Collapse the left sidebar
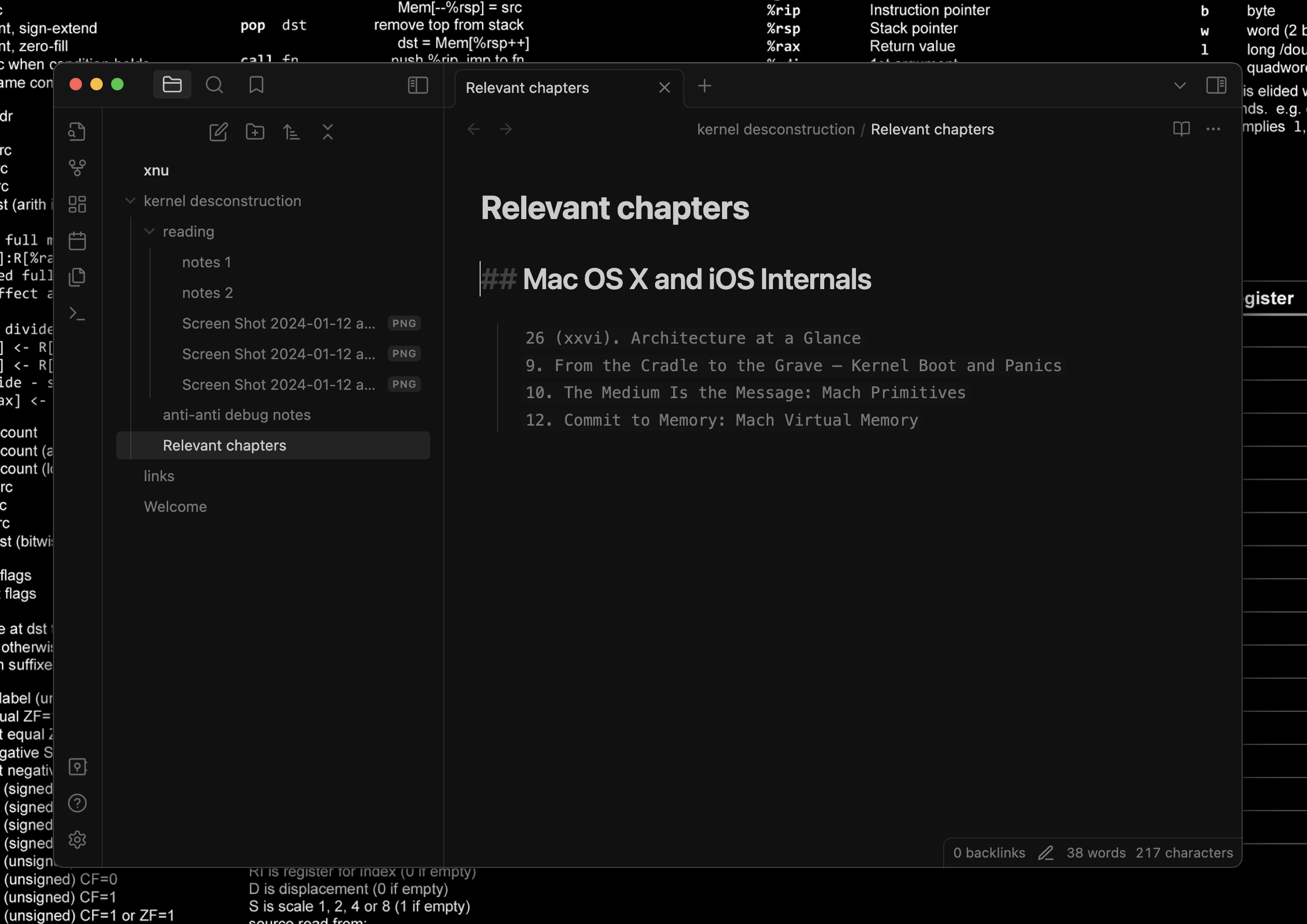 coord(418,86)
